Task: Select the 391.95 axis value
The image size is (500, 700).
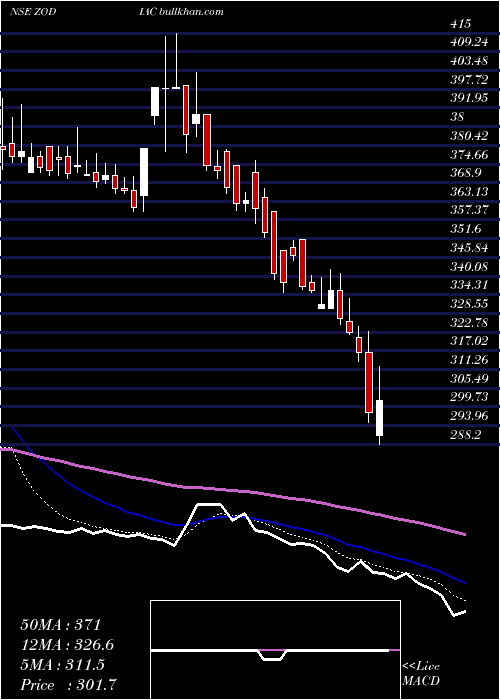Action: [468, 99]
